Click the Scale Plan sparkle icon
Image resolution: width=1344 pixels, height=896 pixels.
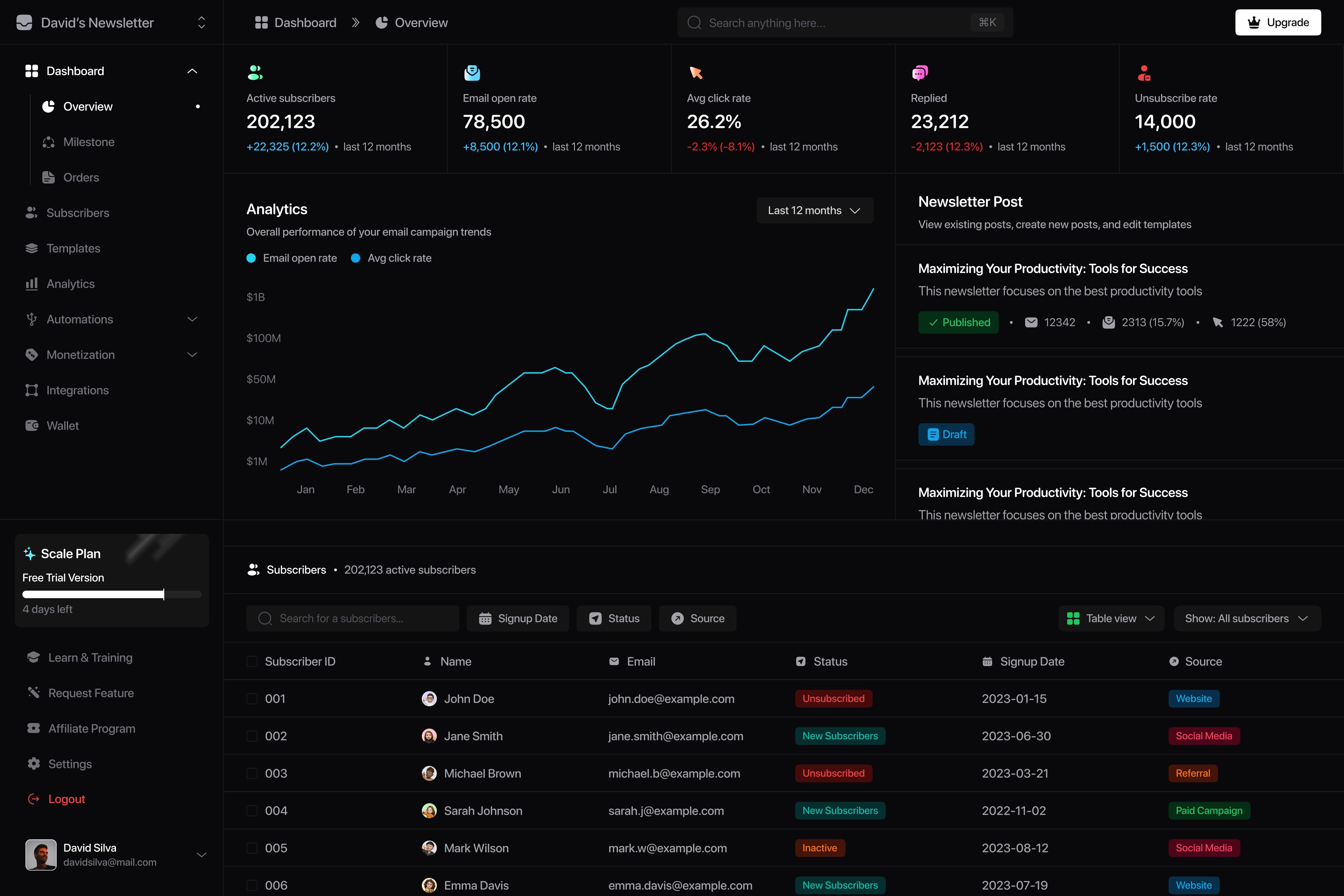click(29, 553)
